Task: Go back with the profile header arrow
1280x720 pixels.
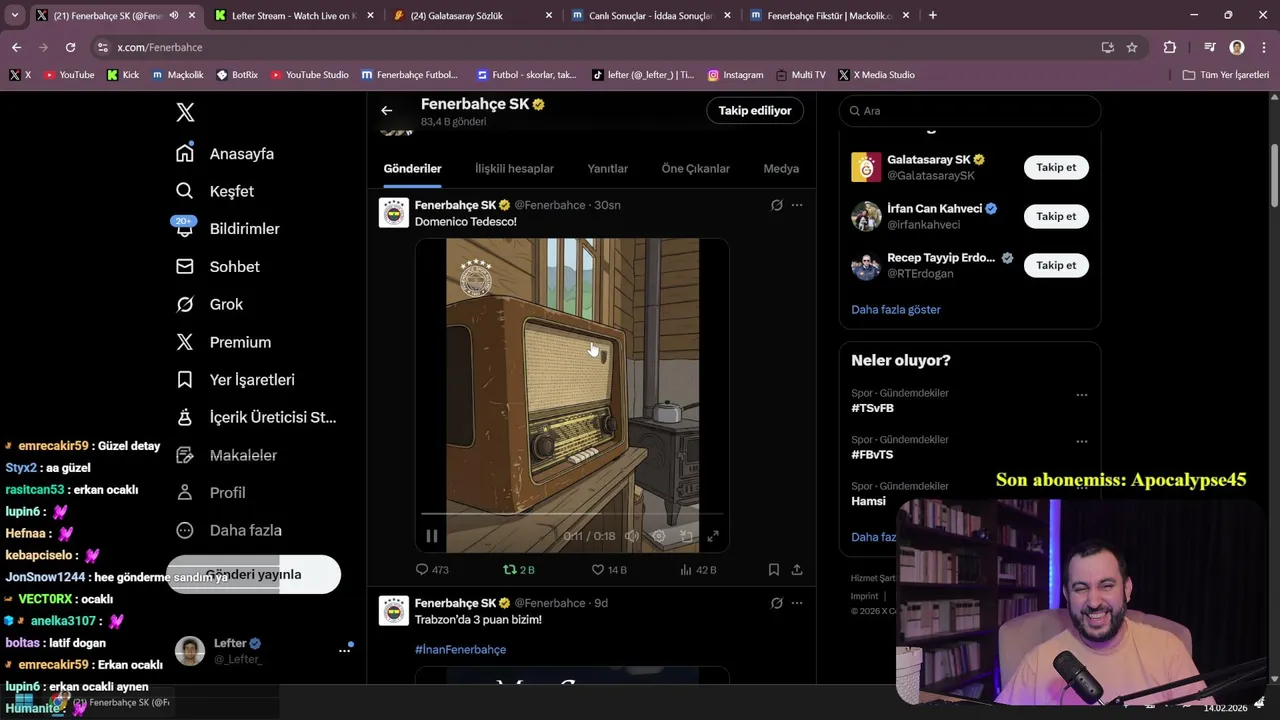Action: pyautogui.click(x=386, y=111)
